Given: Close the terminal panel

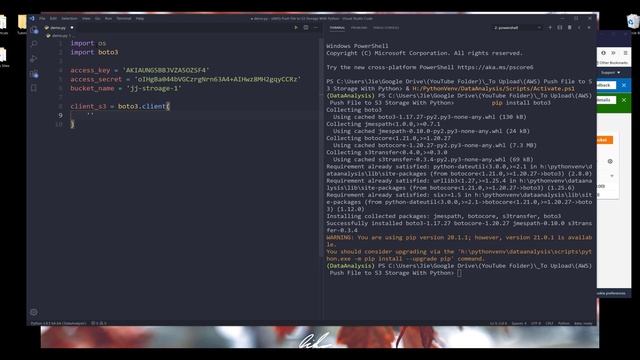Looking at the screenshot, I should coord(589,28).
